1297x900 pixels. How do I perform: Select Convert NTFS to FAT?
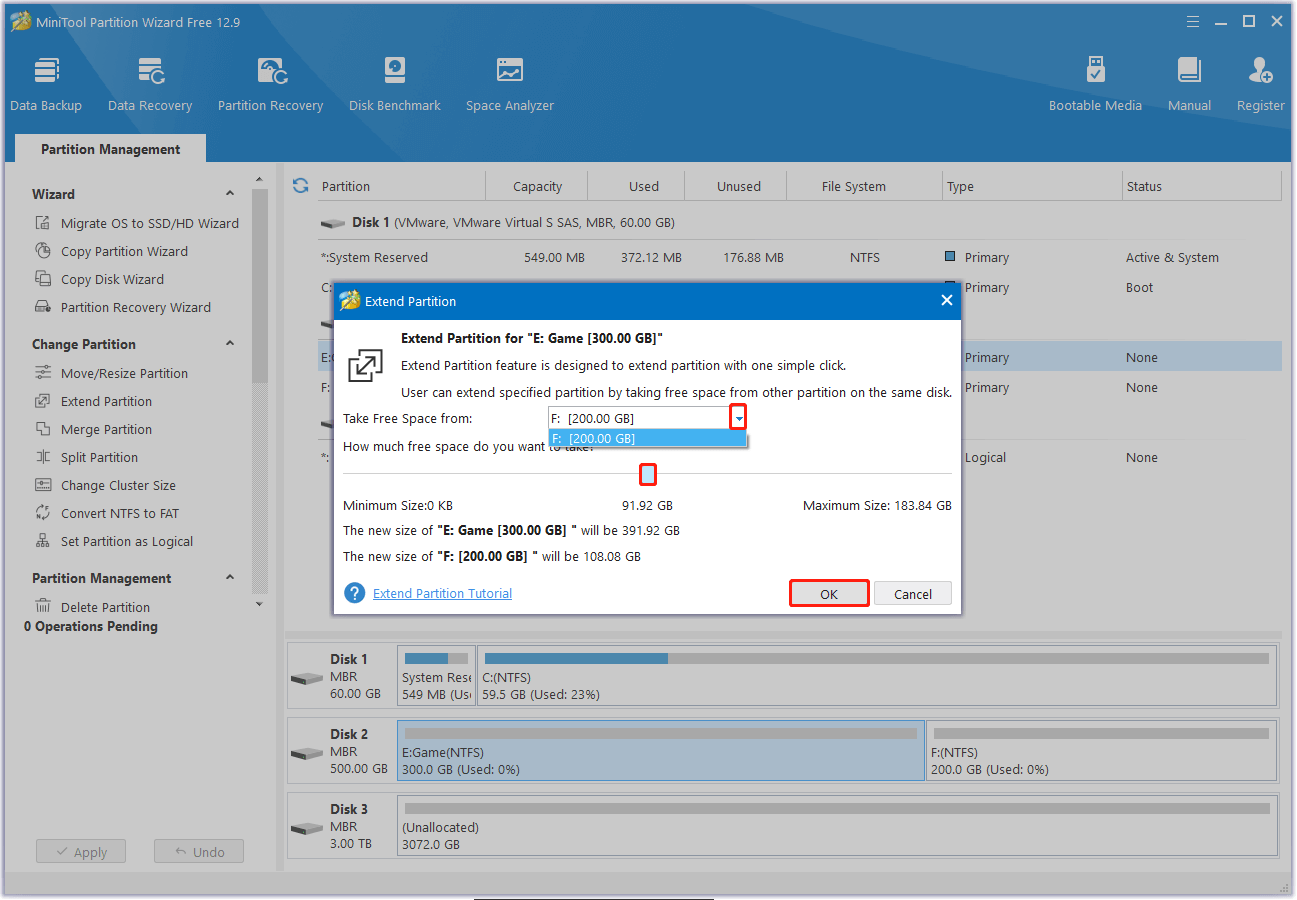(x=120, y=513)
